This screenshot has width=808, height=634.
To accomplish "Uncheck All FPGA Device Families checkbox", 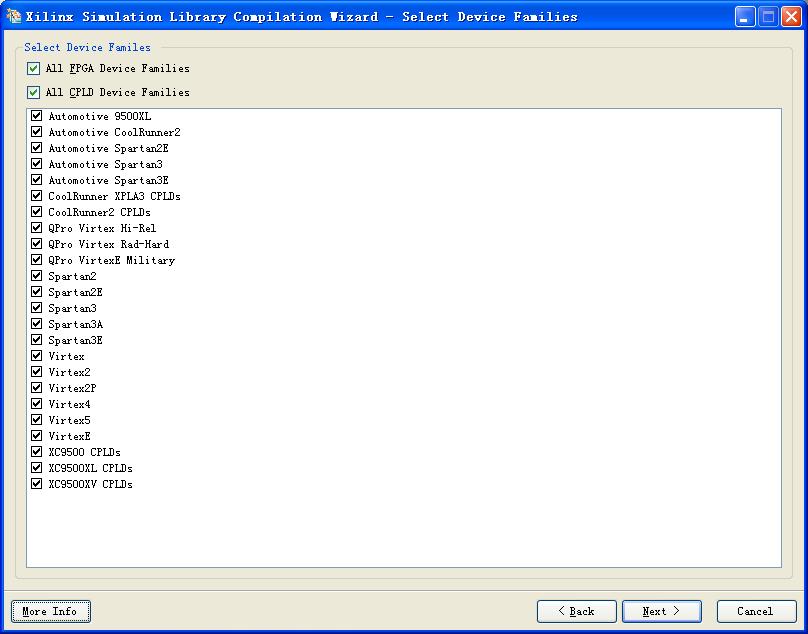I will (x=33, y=69).
